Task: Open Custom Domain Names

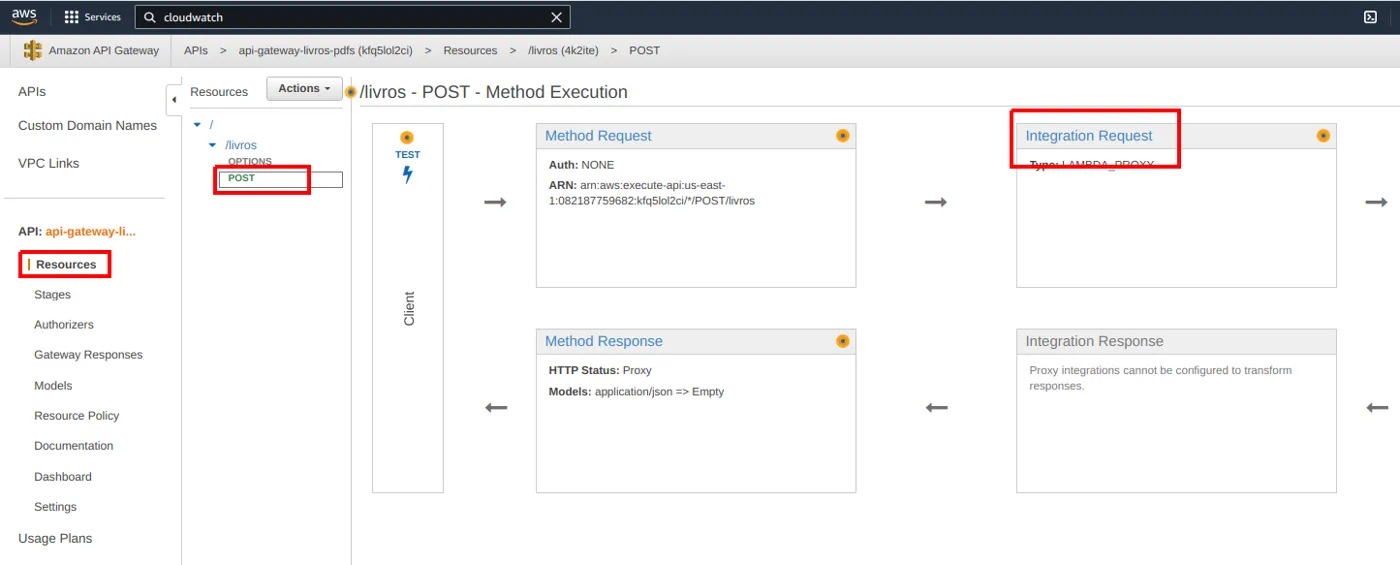Action: (x=88, y=125)
